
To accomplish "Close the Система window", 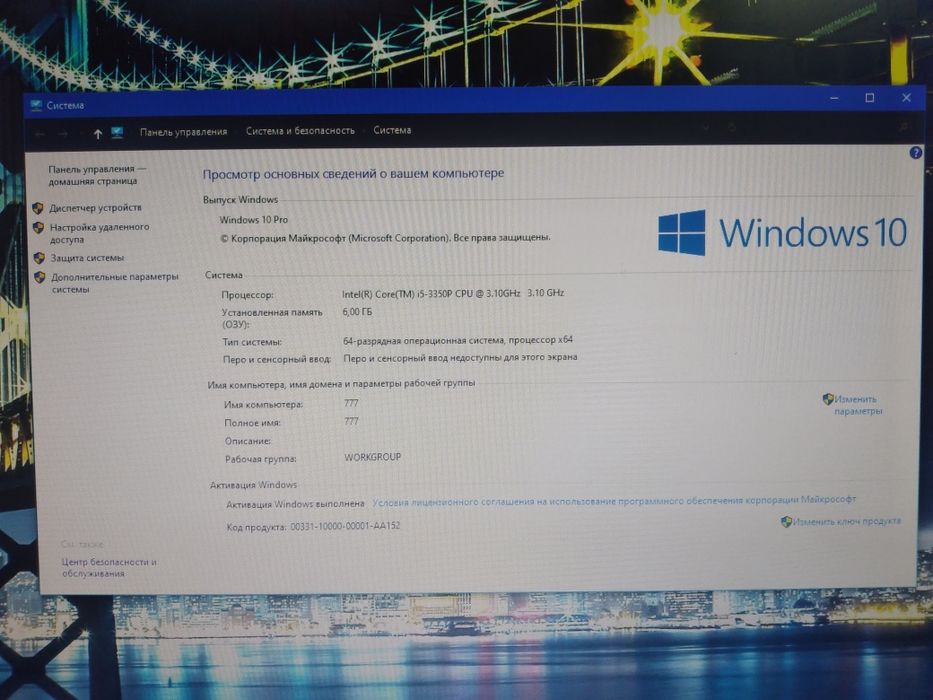I will click(x=906, y=97).
